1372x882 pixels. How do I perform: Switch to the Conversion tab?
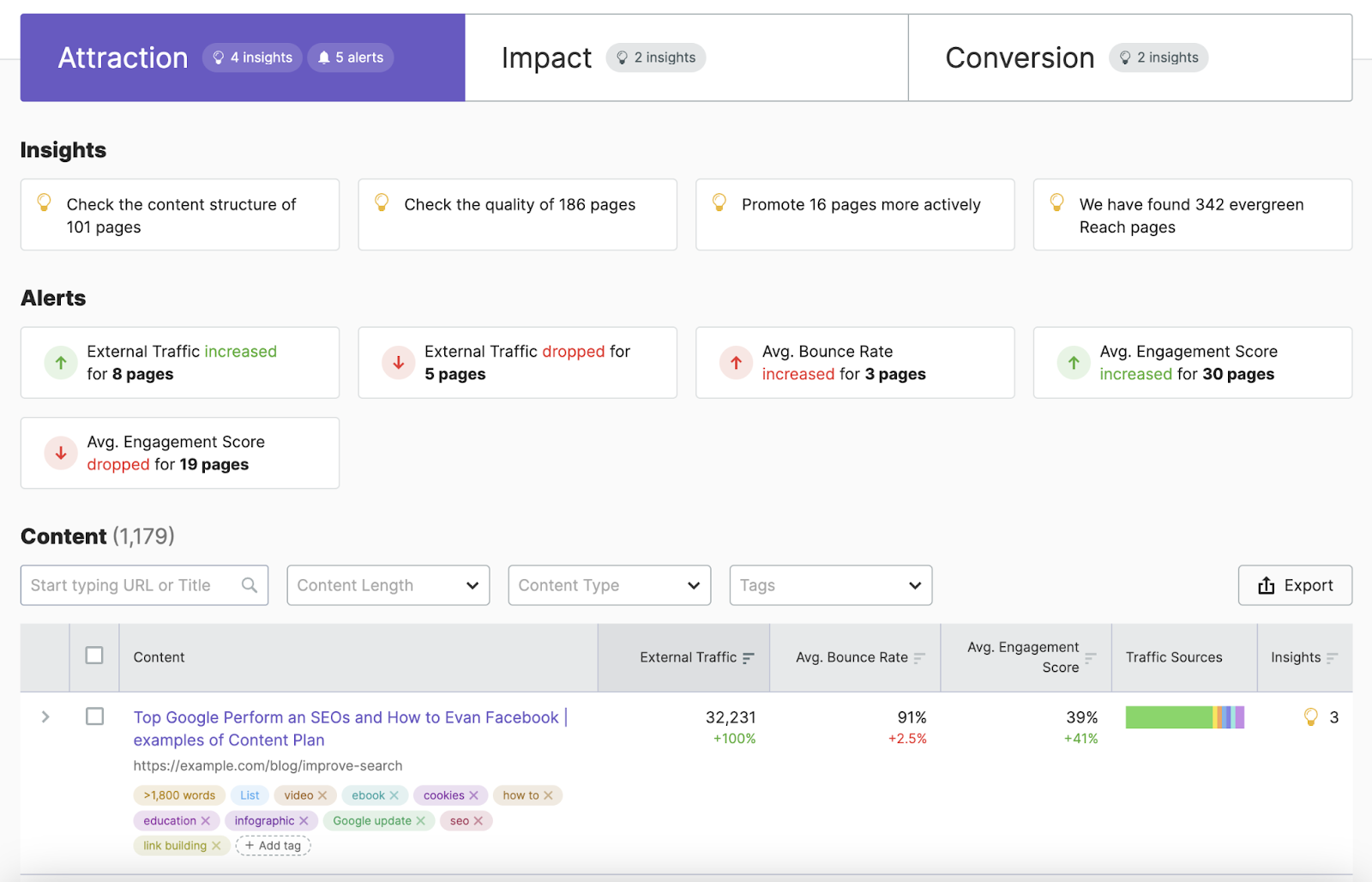click(1020, 57)
